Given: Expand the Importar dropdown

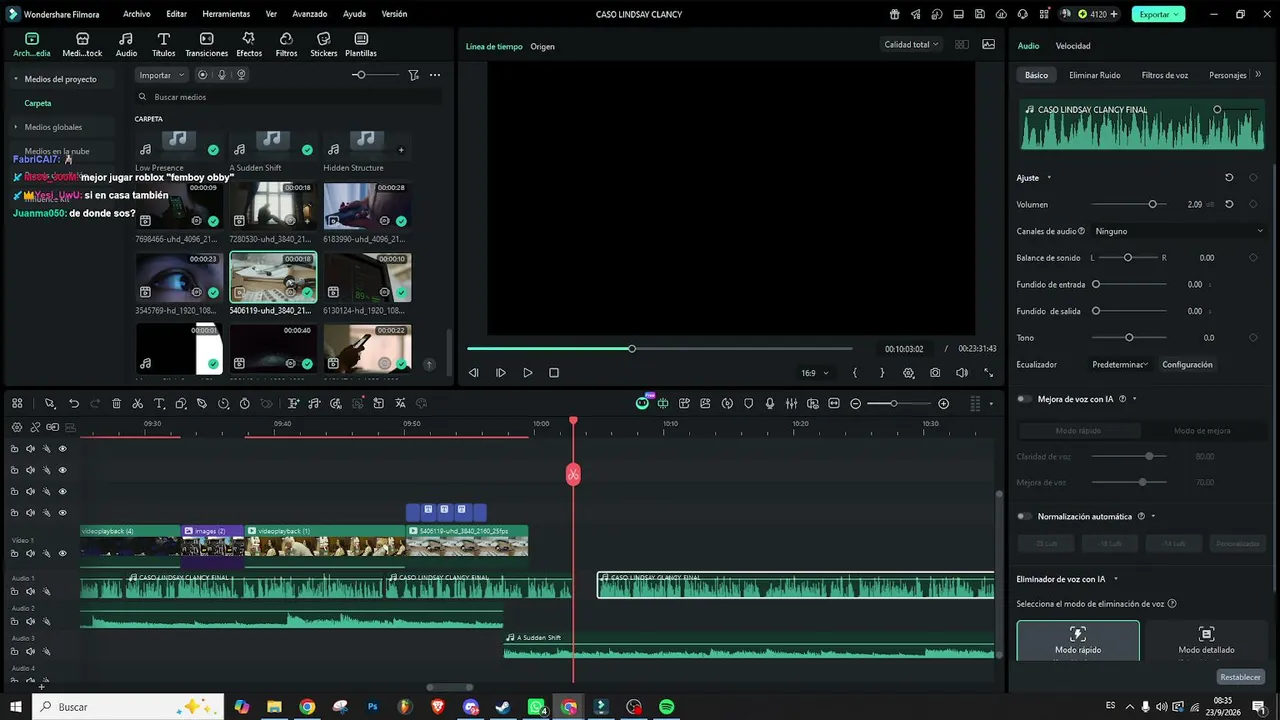Looking at the screenshot, I should click(161, 75).
